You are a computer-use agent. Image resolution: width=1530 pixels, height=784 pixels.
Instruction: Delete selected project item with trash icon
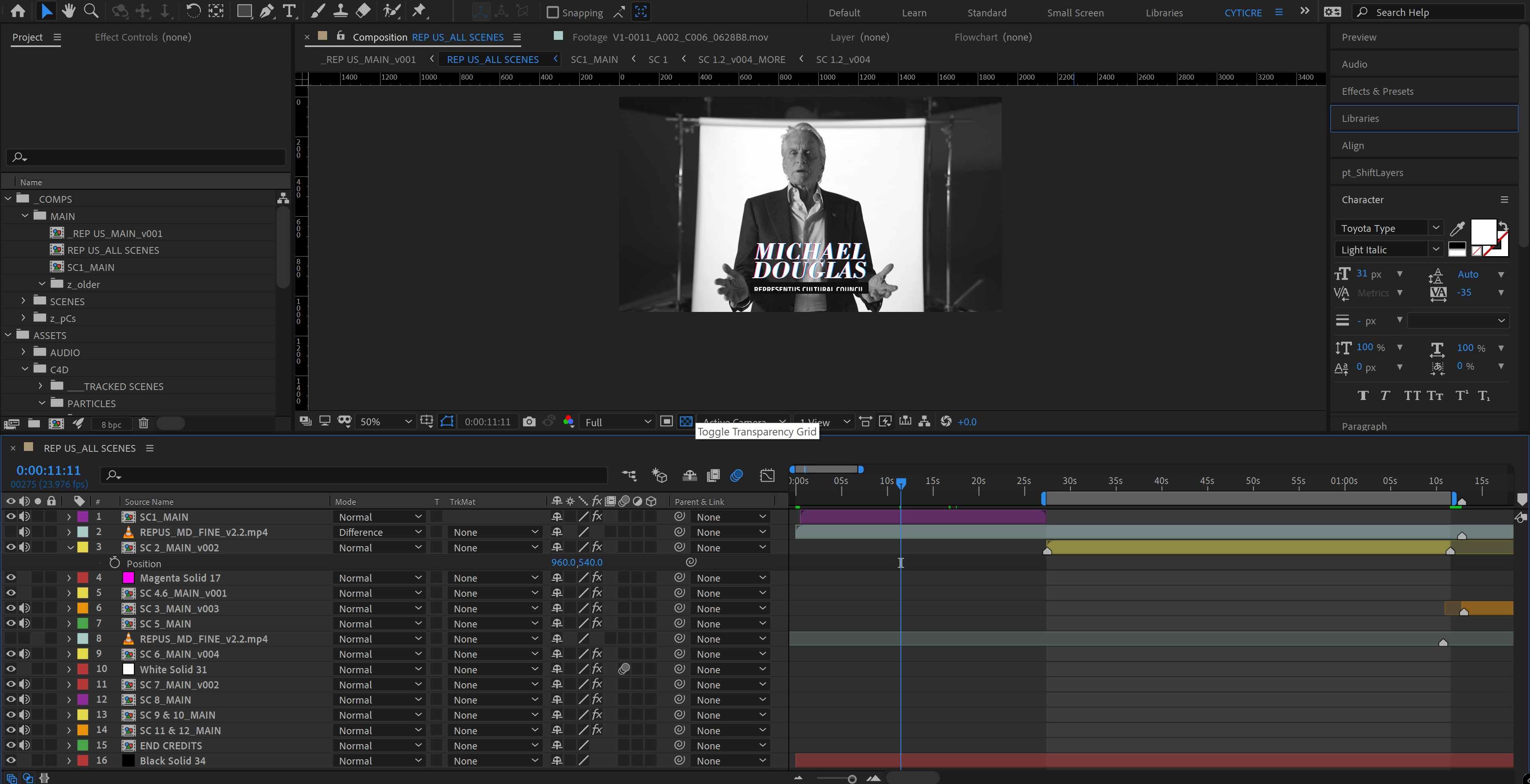[x=143, y=423]
